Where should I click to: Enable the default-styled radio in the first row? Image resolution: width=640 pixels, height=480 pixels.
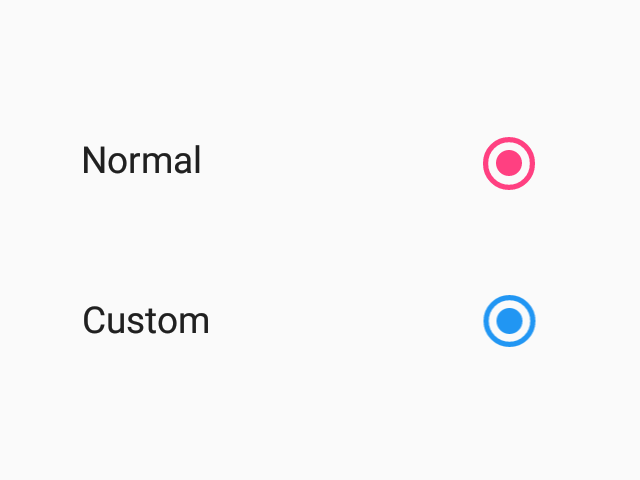click(x=509, y=162)
